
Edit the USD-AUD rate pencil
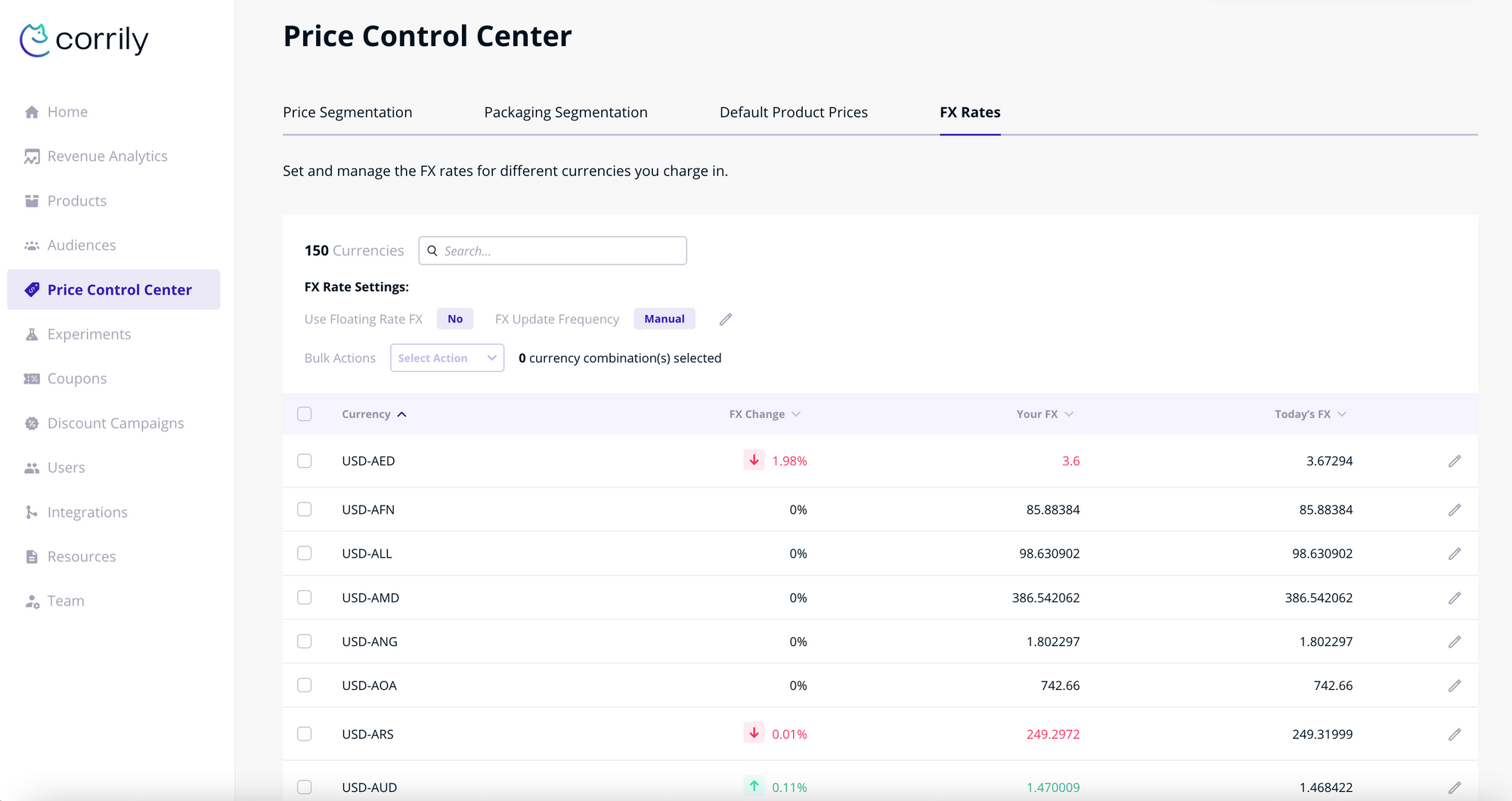coord(1455,787)
